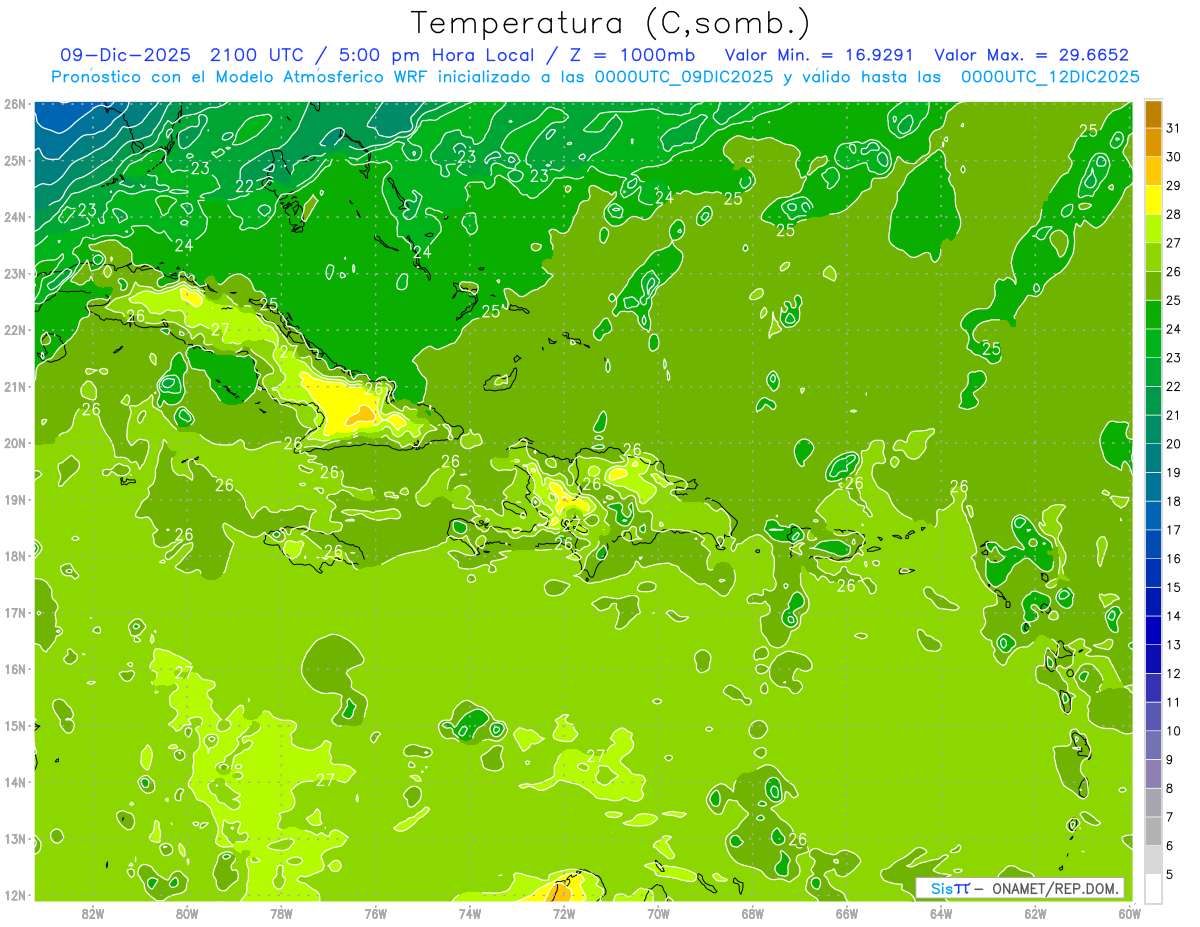
Task: Click the '26N' latitude axis label
Action: [14, 104]
